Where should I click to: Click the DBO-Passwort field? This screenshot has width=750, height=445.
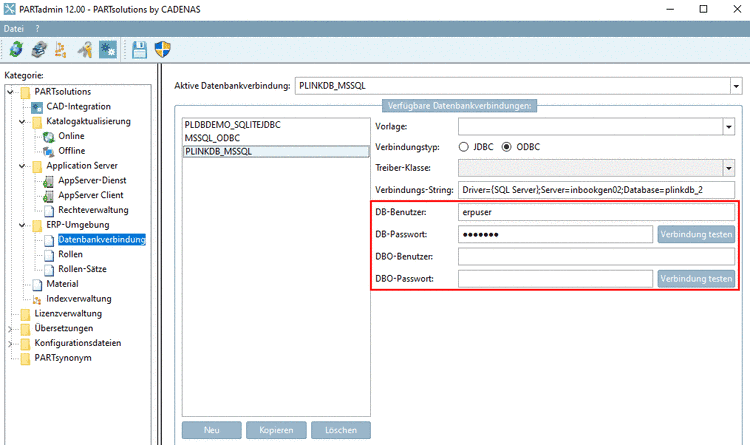click(555, 278)
